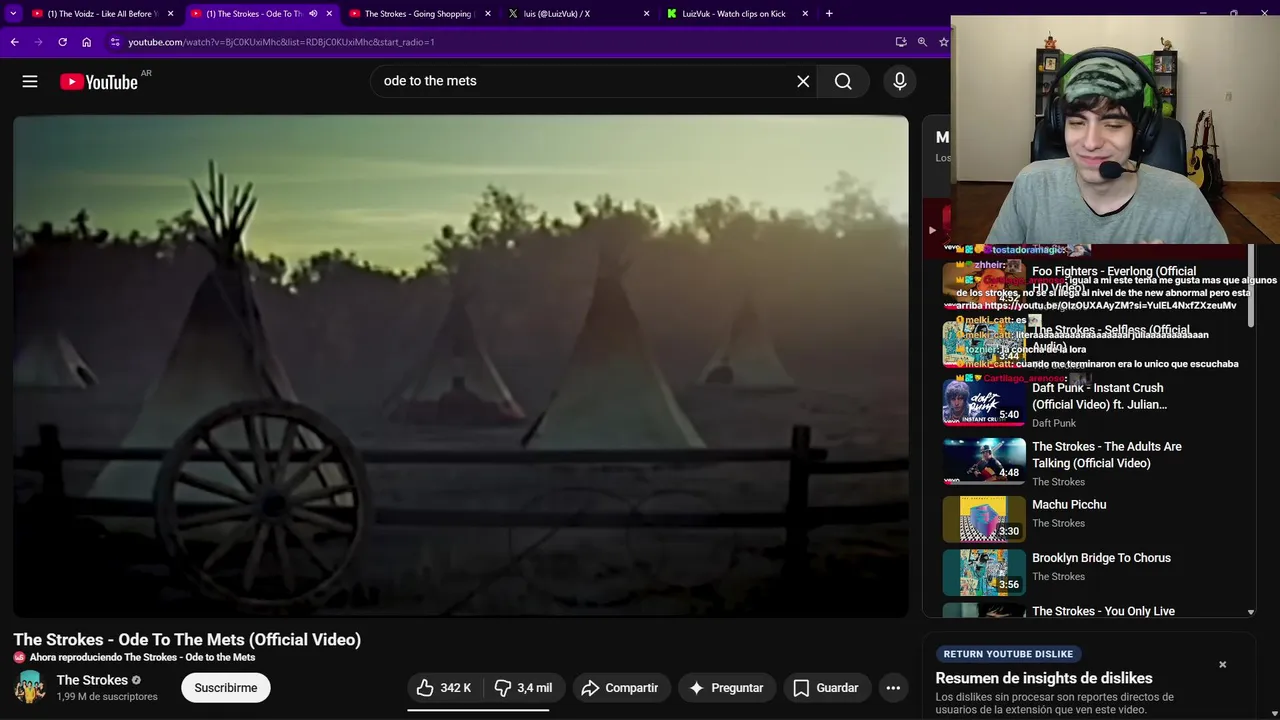This screenshot has height=720, width=1280.
Task: Close the Return YouTube Dislike panel
Action: (1222, 664)
